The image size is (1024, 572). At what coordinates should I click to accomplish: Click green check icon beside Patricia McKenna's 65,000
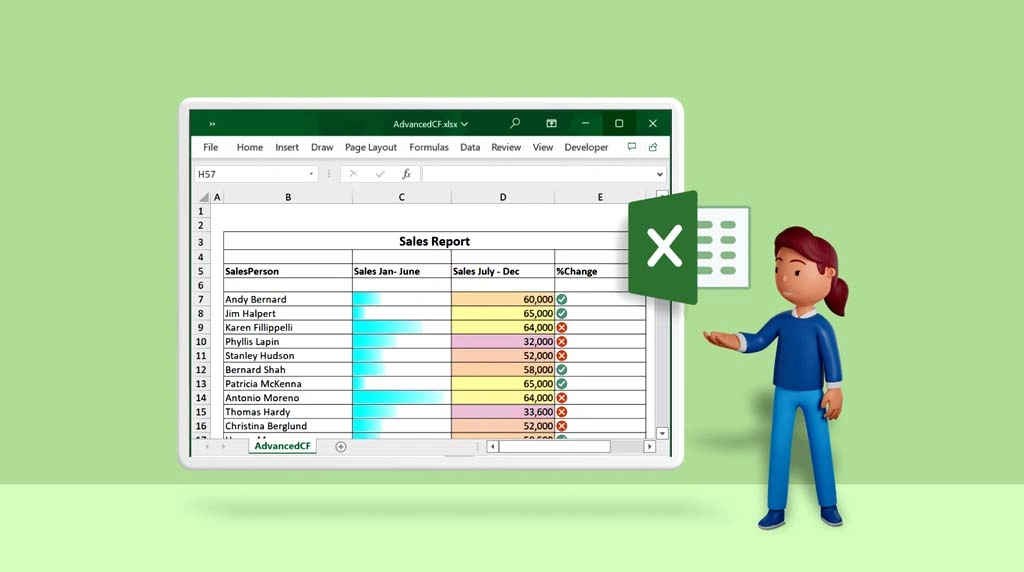click(562, 384)
